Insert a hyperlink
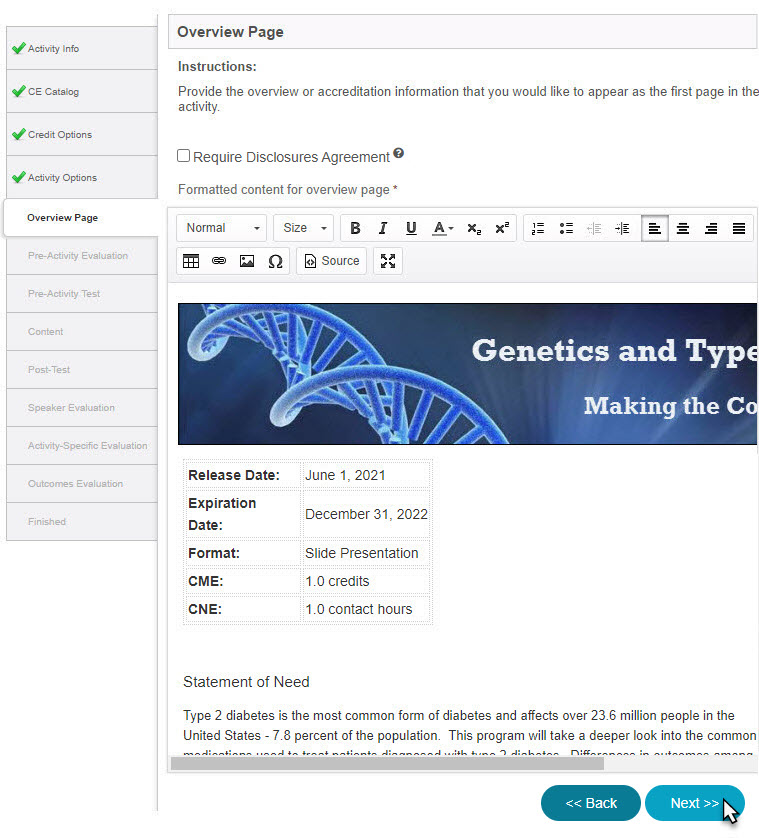Screen dimensions: 759x838 tap(219, 261)
